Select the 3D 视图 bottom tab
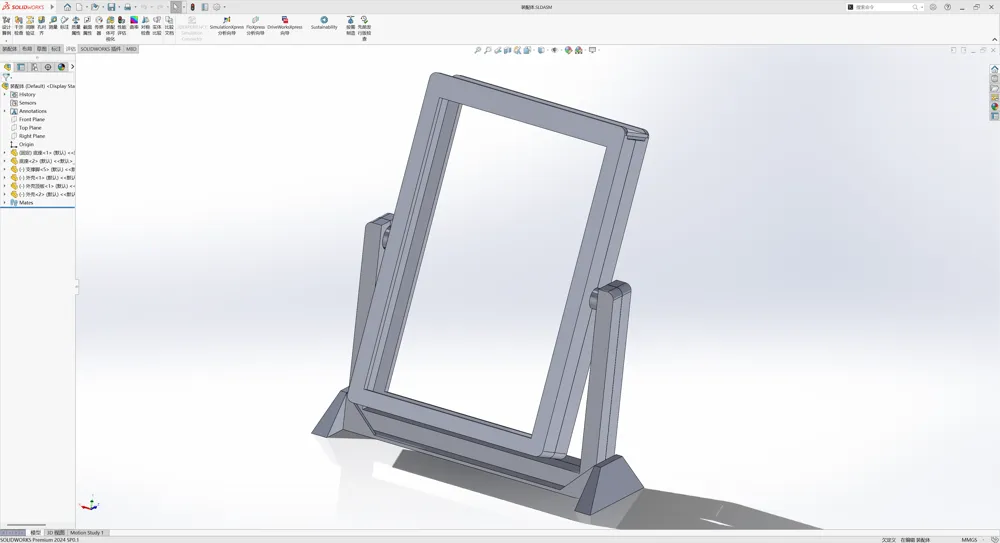Viewport: 1000px width, 543px height. pyautogui.click(x=55, y=533)
